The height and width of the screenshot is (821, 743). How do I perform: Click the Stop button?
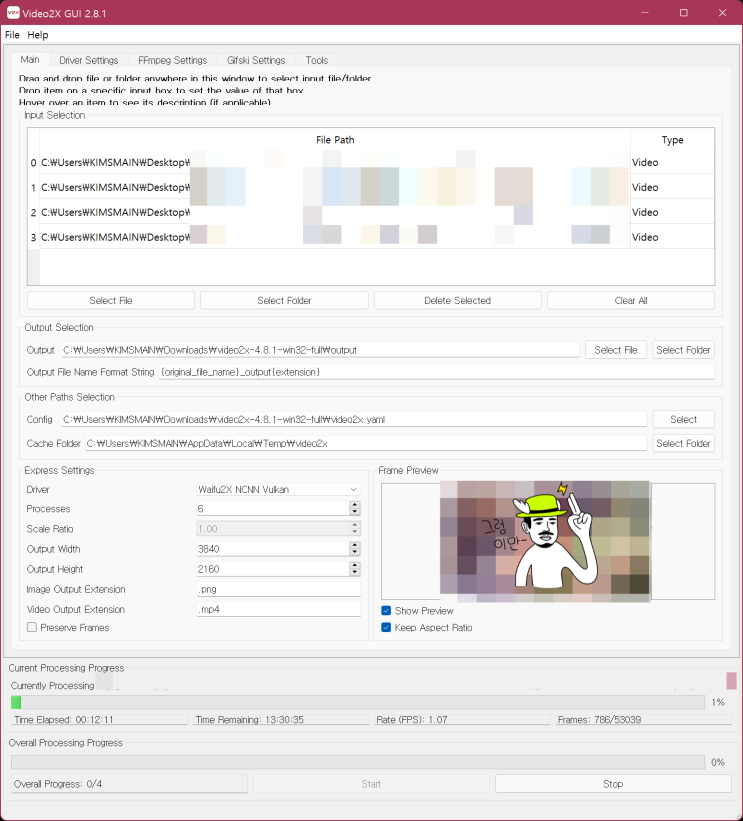click(613, 784)
